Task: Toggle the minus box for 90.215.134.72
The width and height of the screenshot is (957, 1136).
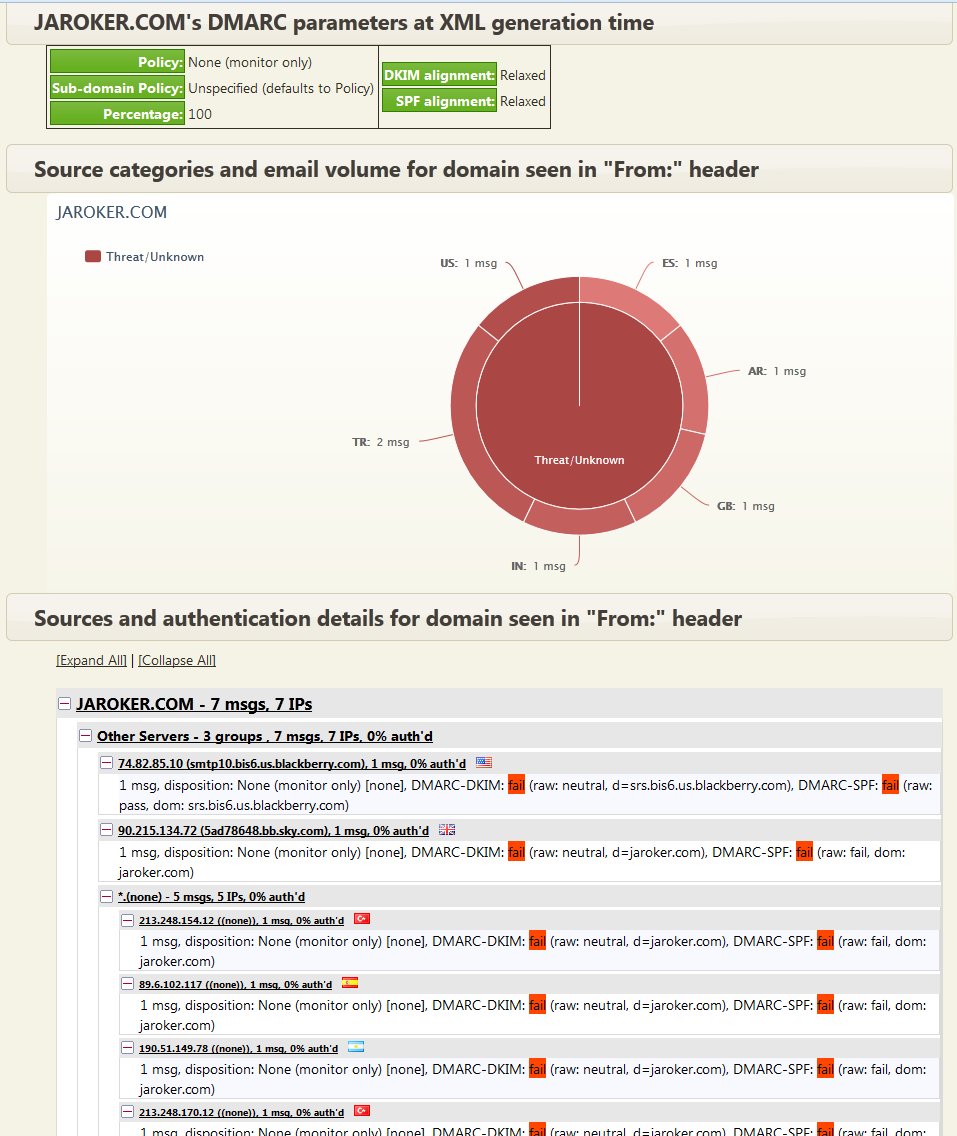Action: tap(107, 830)
